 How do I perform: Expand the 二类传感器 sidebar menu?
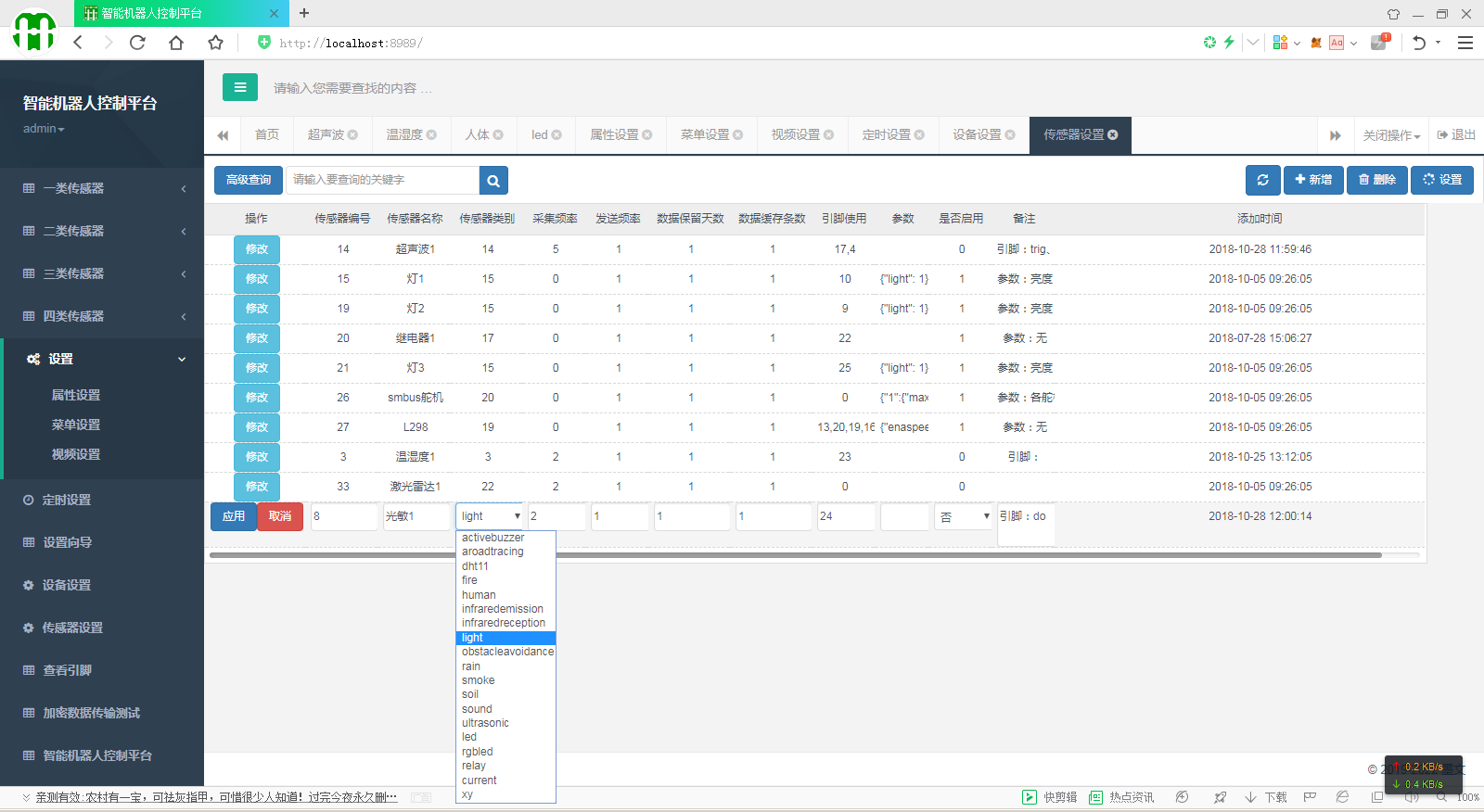102,231
